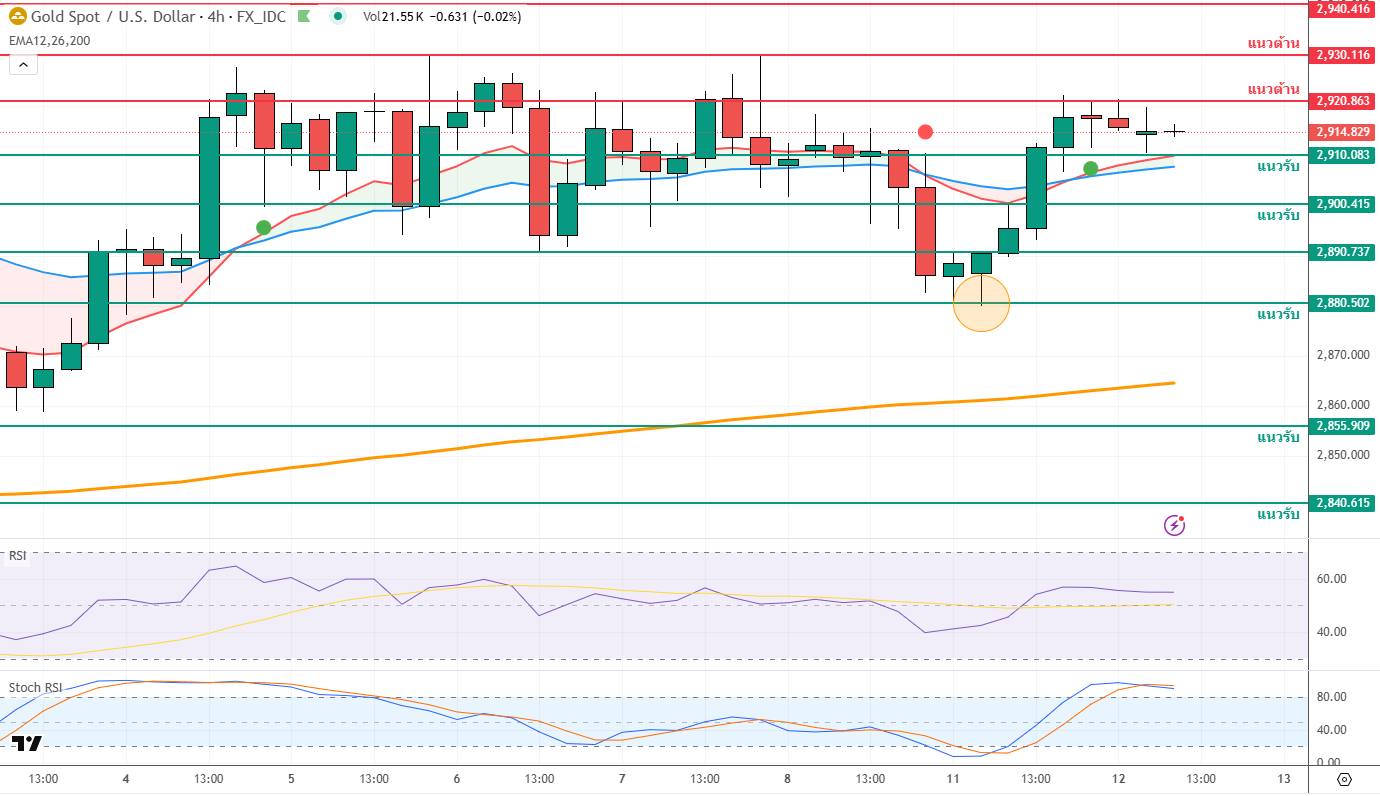Click date 12 on the time axis
Viewport: 1380px width, 796px height.
[1119, 779]
